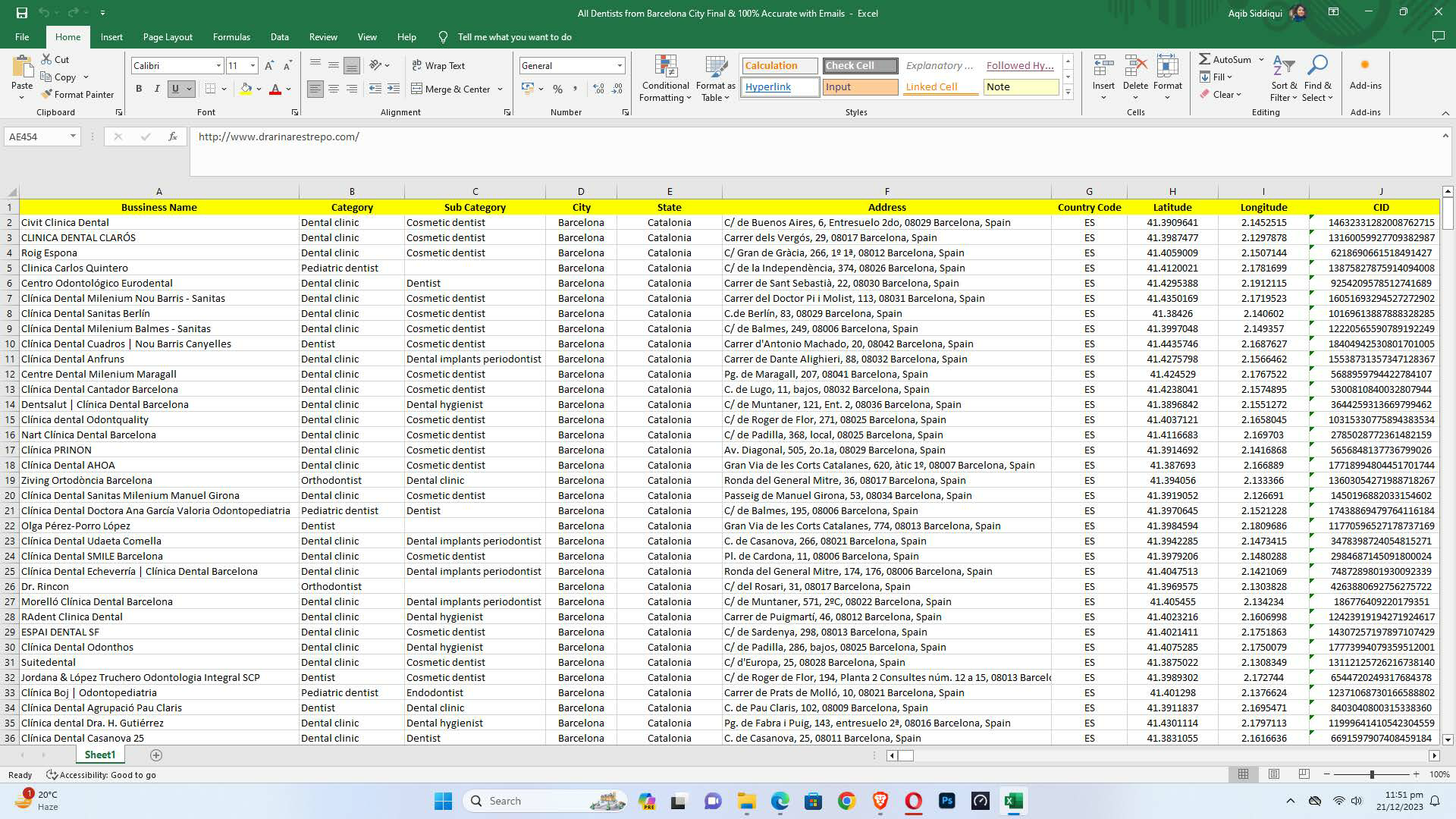Viewport: 1456px width, 819px height.
Task: Switch to the Formulas ribbon tab
Action: click(x=231, y=36)
